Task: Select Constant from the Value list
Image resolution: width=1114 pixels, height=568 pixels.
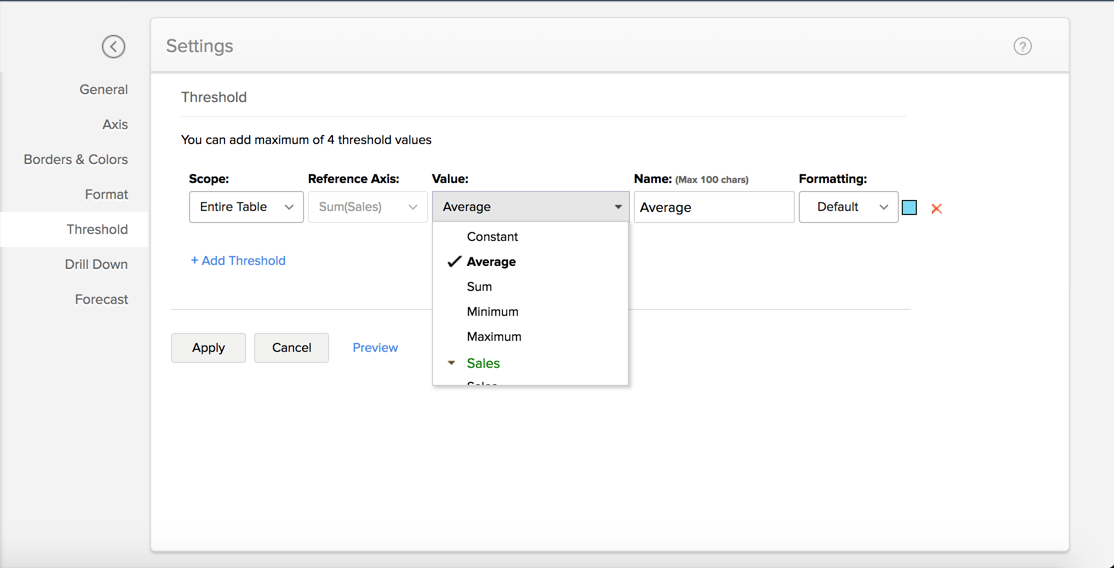Action: [492, 237]
